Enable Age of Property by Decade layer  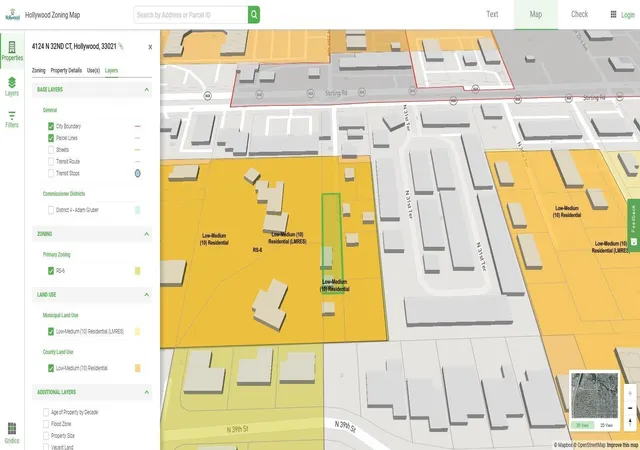coord(46,412)
